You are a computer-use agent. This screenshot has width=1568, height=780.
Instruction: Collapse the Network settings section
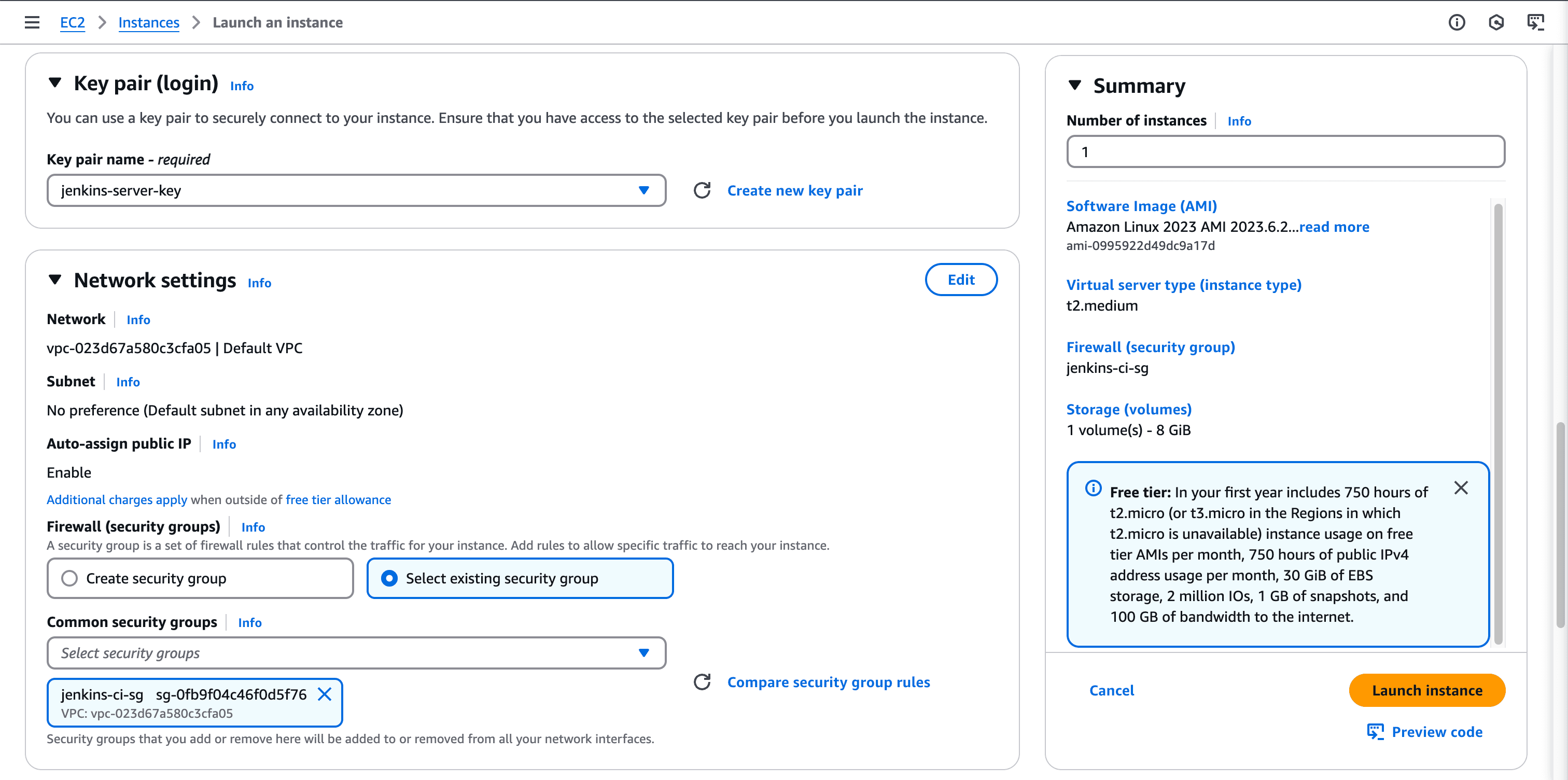point(55,280)
